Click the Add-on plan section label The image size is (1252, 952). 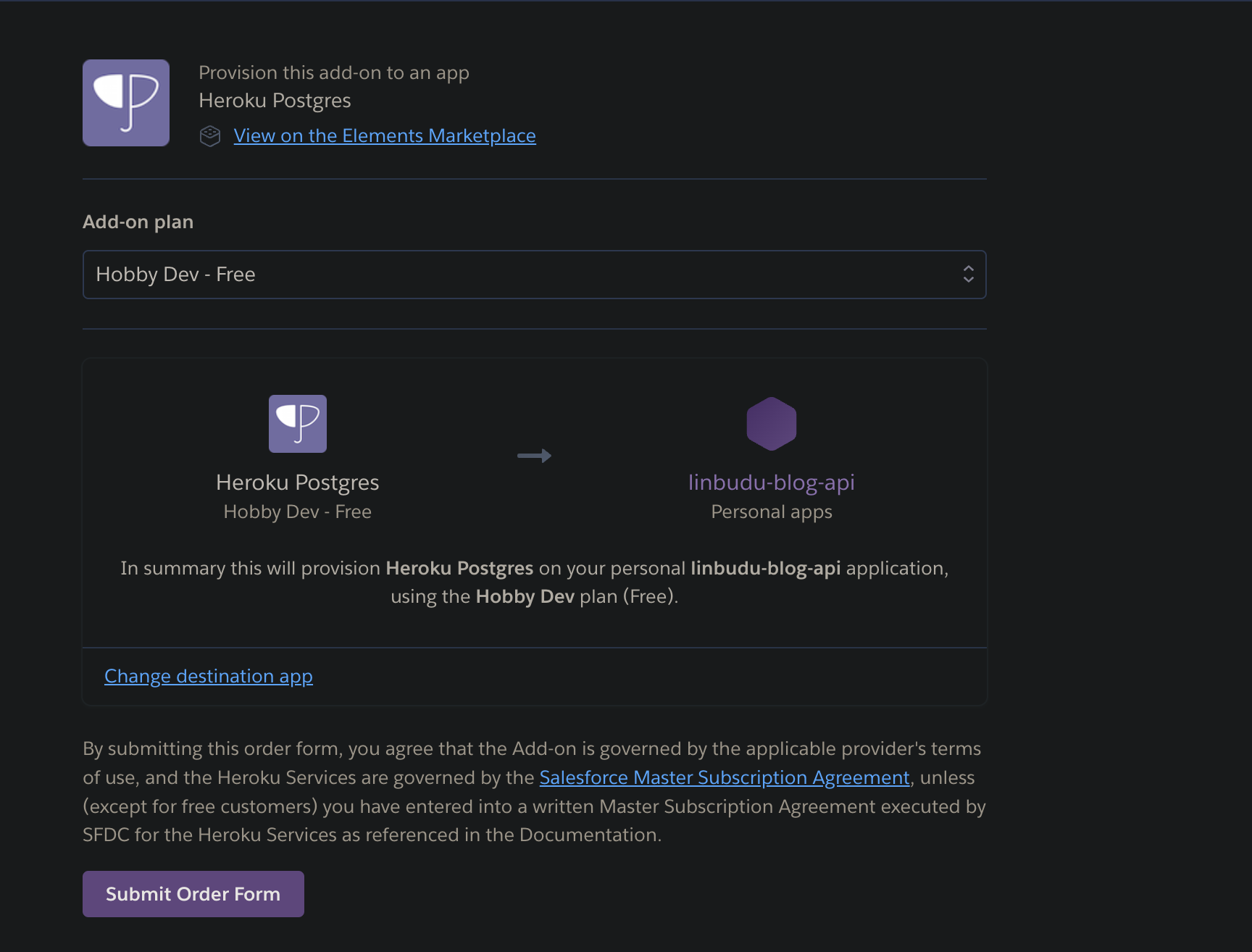click(x=138, y=222)
